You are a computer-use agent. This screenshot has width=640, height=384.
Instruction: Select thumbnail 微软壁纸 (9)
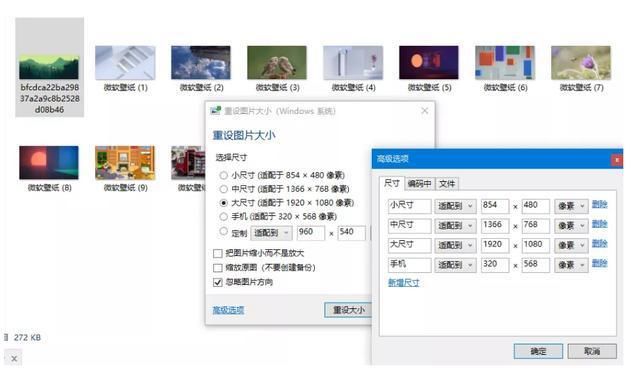125,162
